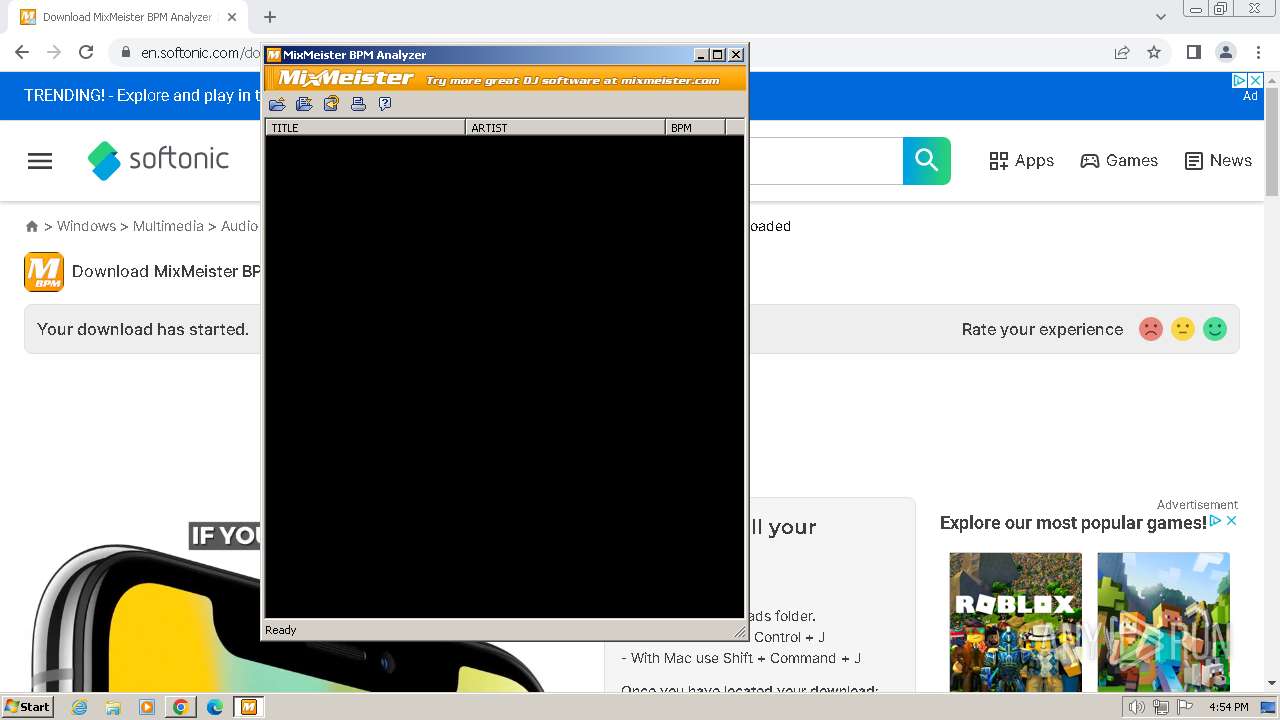
Task: Open Windows breadcrumb link
Action: (x=86, y=226)
